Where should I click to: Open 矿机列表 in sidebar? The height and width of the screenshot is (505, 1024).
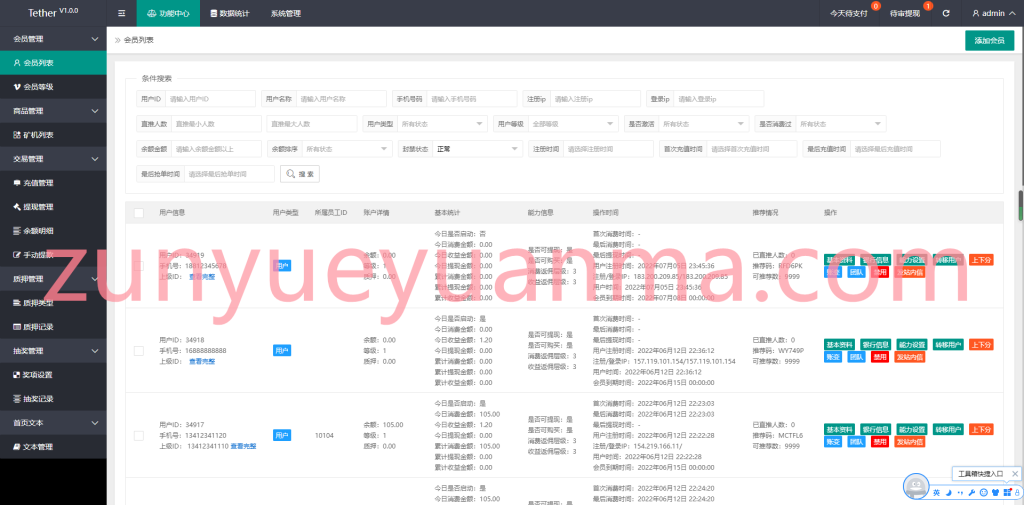pos(53,135)
